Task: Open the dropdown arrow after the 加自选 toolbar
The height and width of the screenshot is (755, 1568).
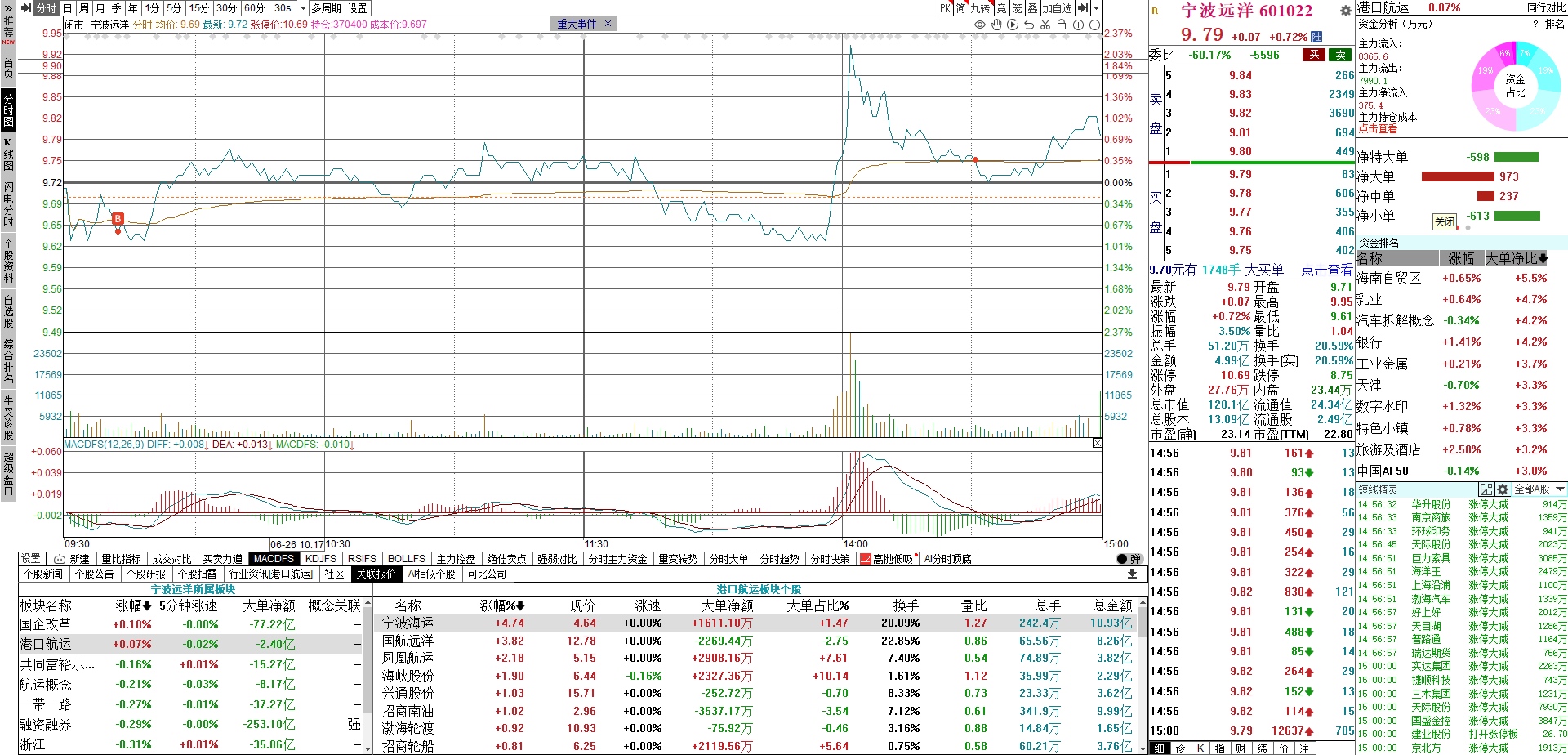Action: pos(1096,8)
